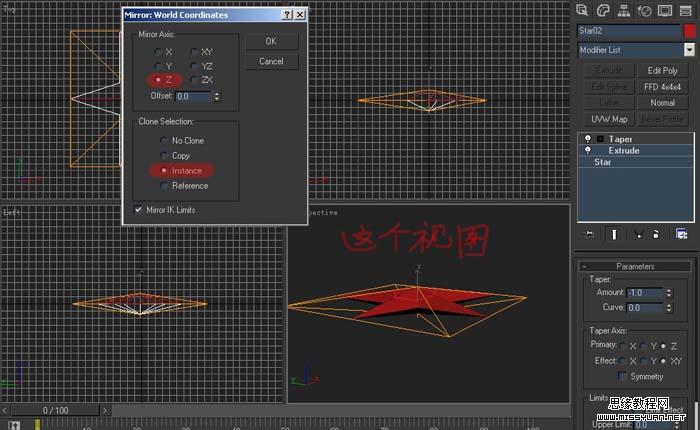This screenshot has width=700, height=430.
Task: Choose No Clone option
Action: click(x=164, y=140)
